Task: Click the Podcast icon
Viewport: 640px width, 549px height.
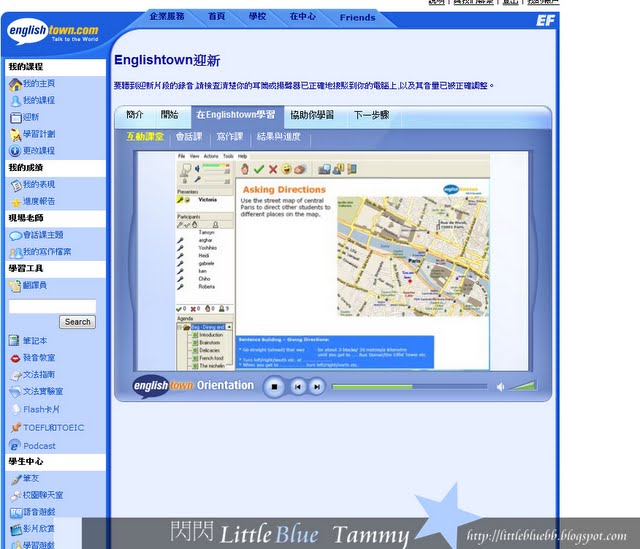Action: [15, 445]
